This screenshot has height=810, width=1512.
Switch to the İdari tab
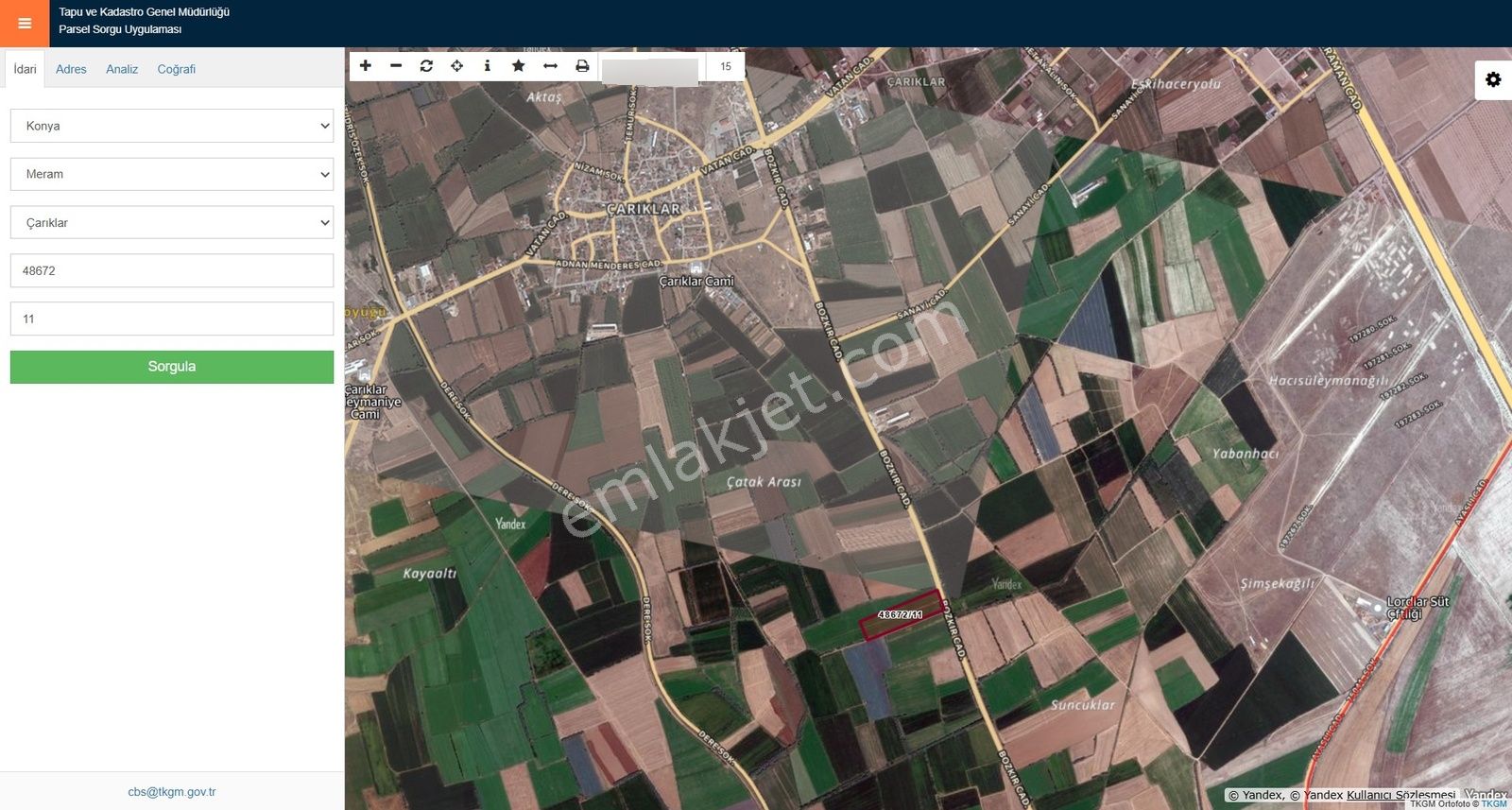point(25,69)
